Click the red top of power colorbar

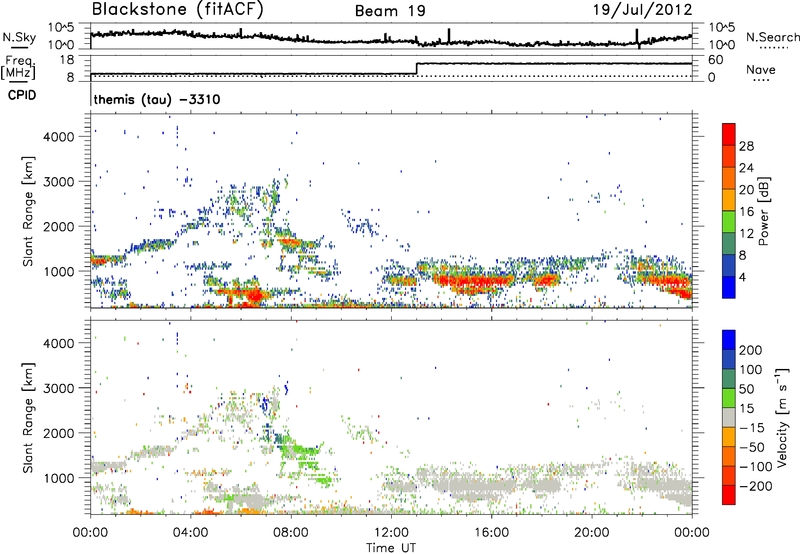729,134
